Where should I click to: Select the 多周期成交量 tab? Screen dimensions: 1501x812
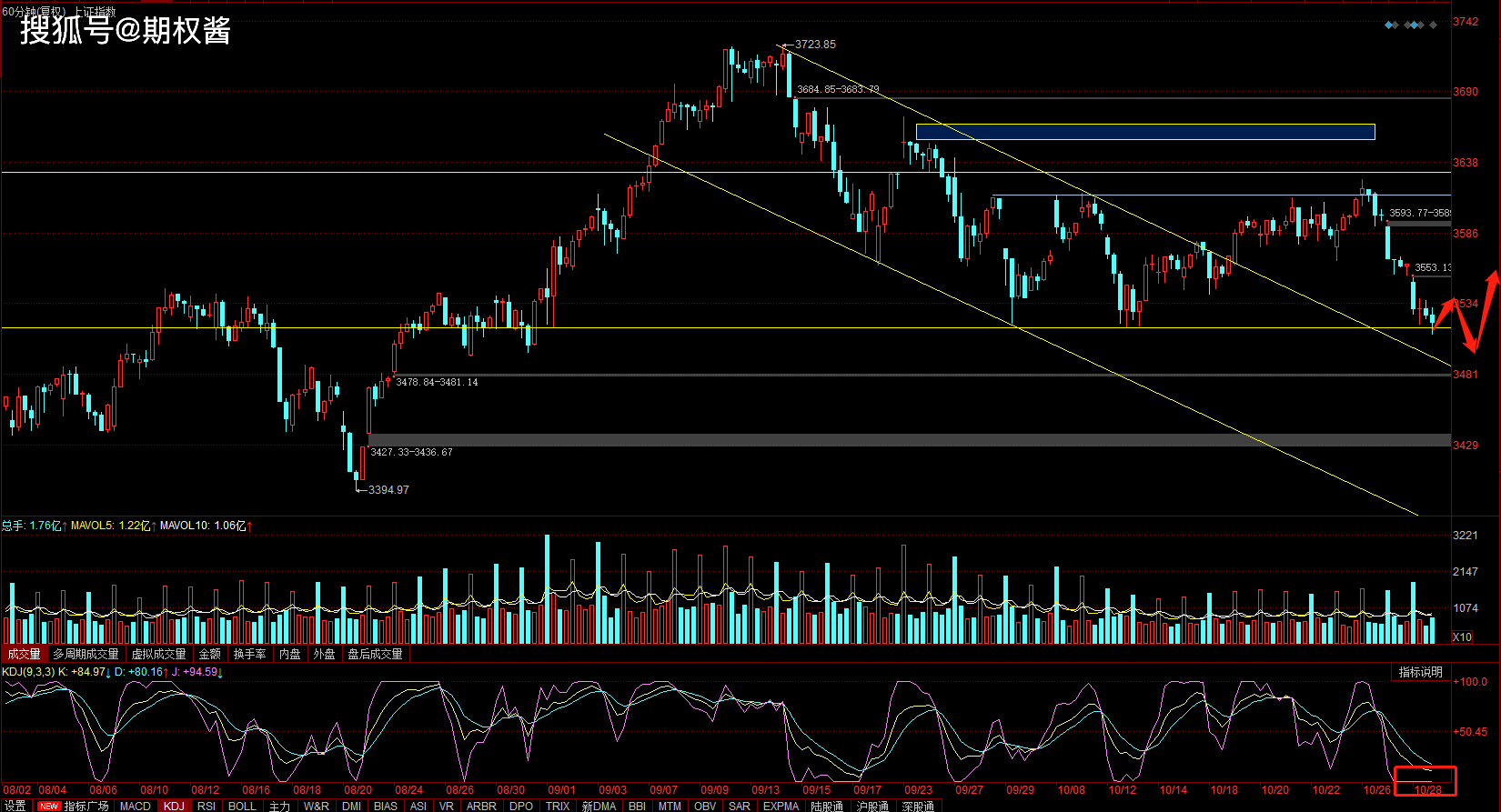86,654
